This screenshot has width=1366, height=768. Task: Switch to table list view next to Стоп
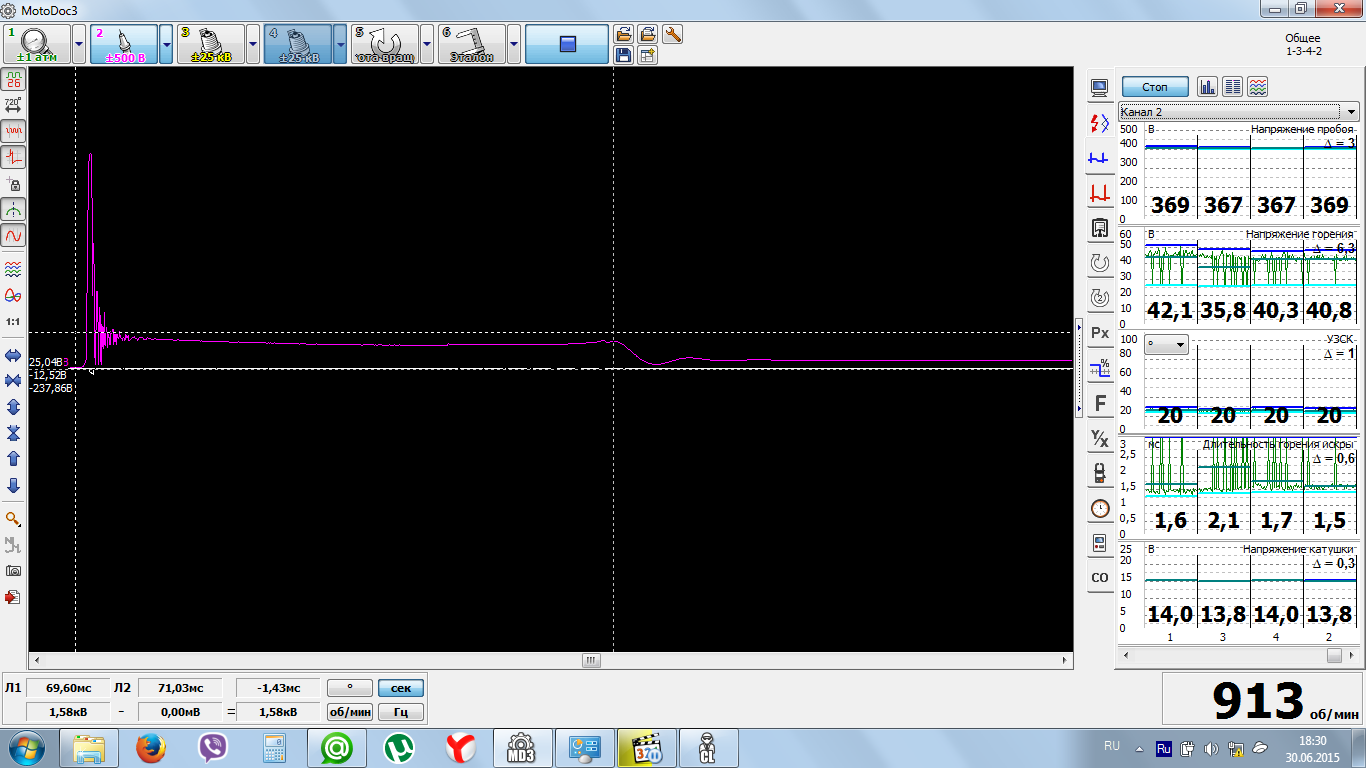coord(1232,87)
